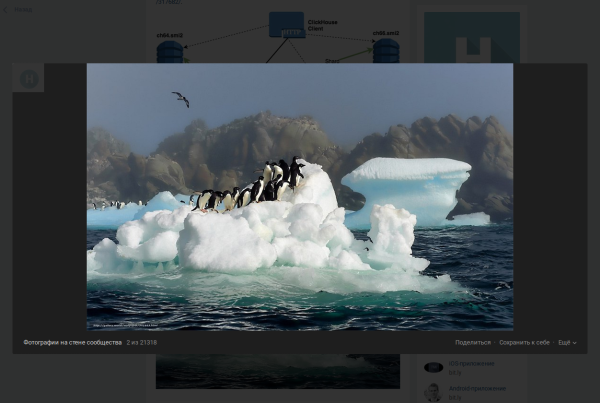This screenshot has height=403, width=600.
Task: Open the iOS-приложение link
Action: click(x=471, y=364)
